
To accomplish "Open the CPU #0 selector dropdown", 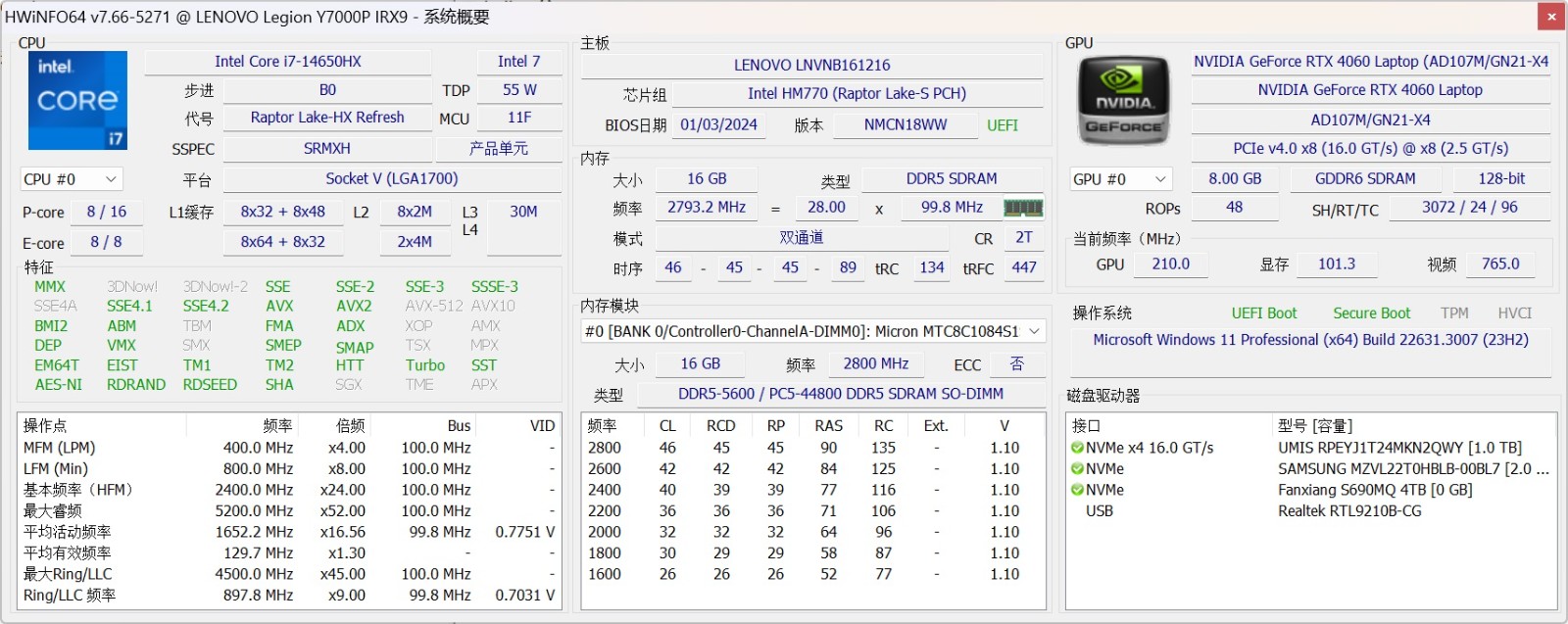I will tap(71, 179).
